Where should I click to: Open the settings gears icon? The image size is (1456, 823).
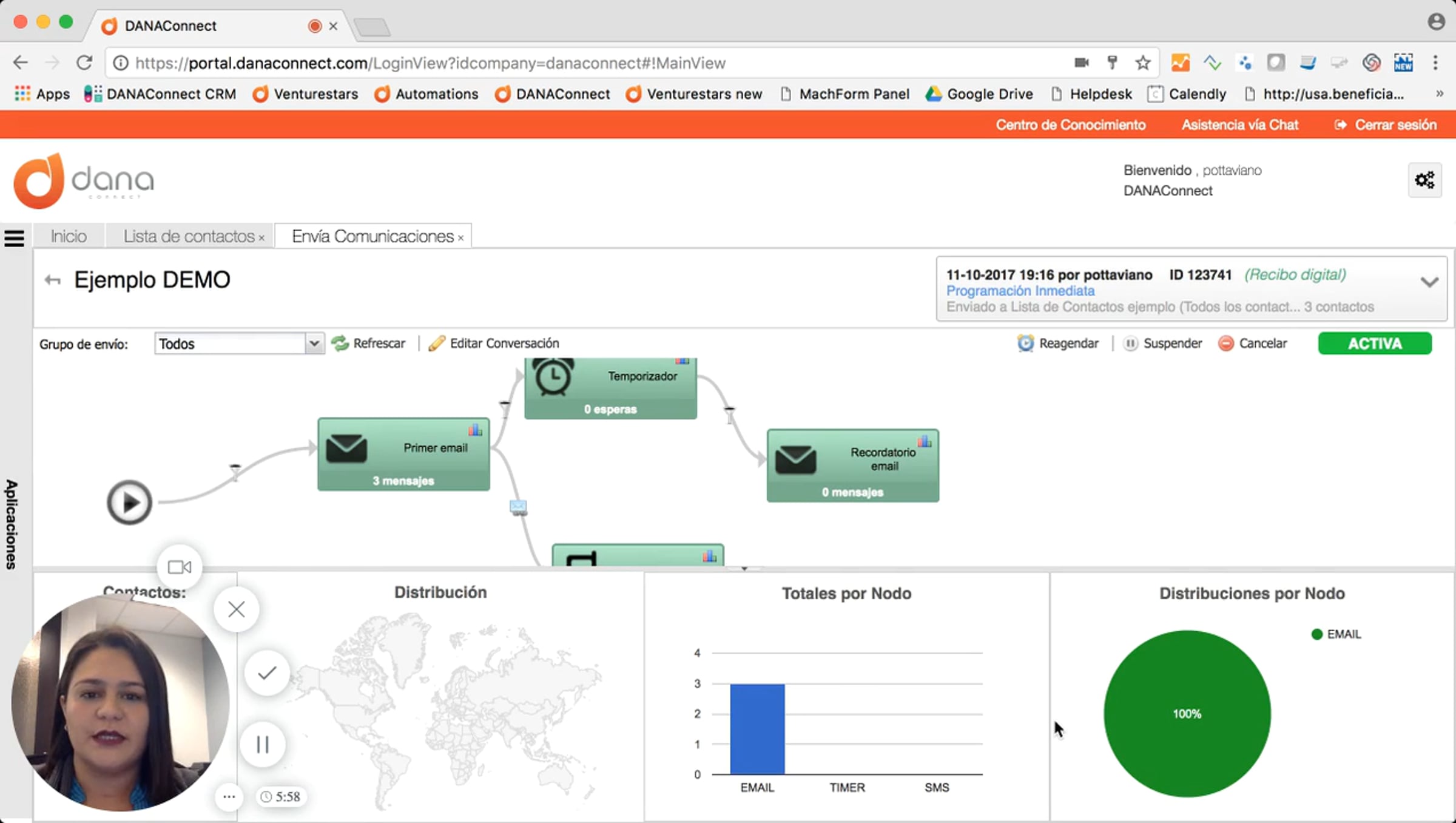click(1424, 180)
